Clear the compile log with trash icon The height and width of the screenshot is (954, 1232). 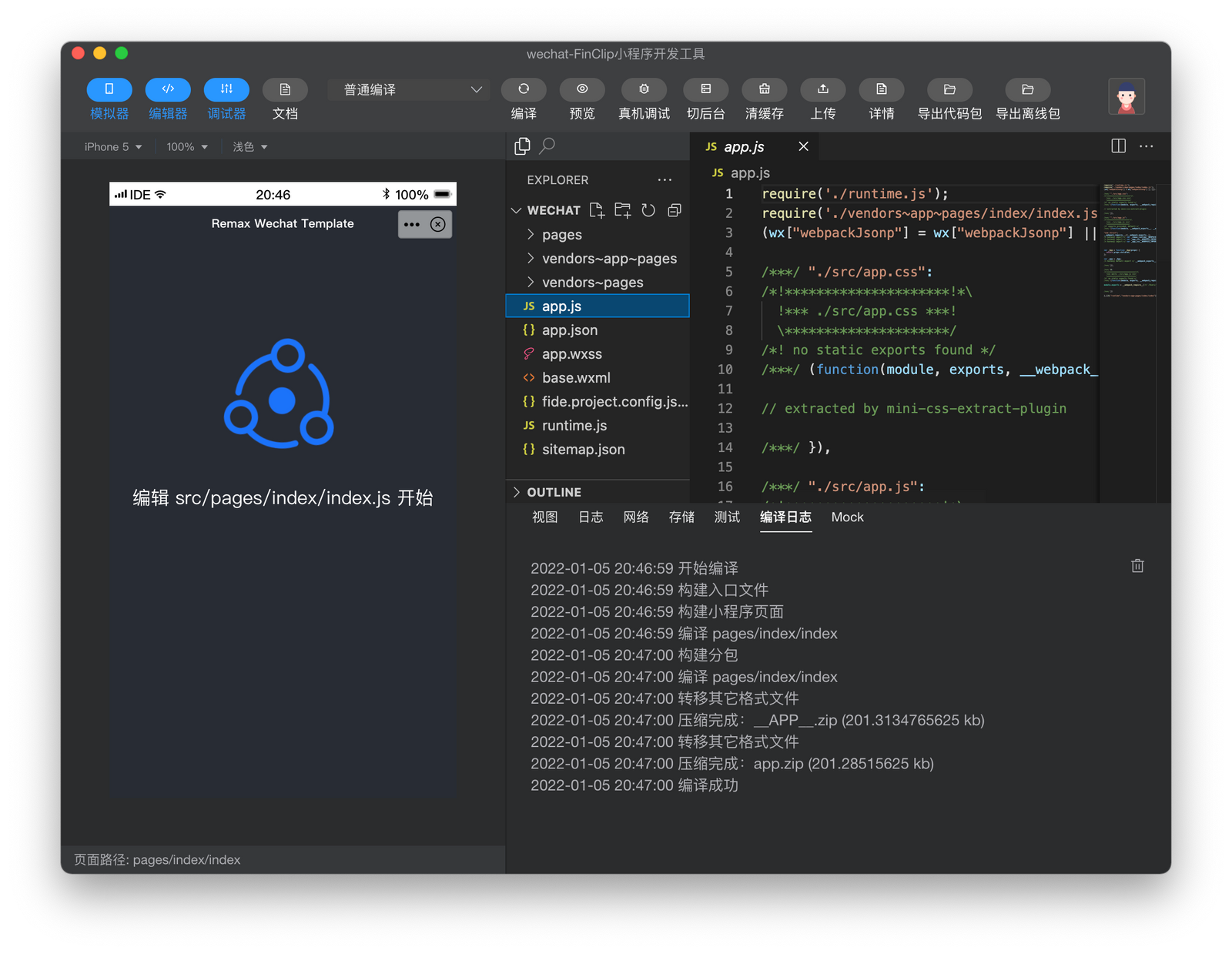(x=1137, y=566)
